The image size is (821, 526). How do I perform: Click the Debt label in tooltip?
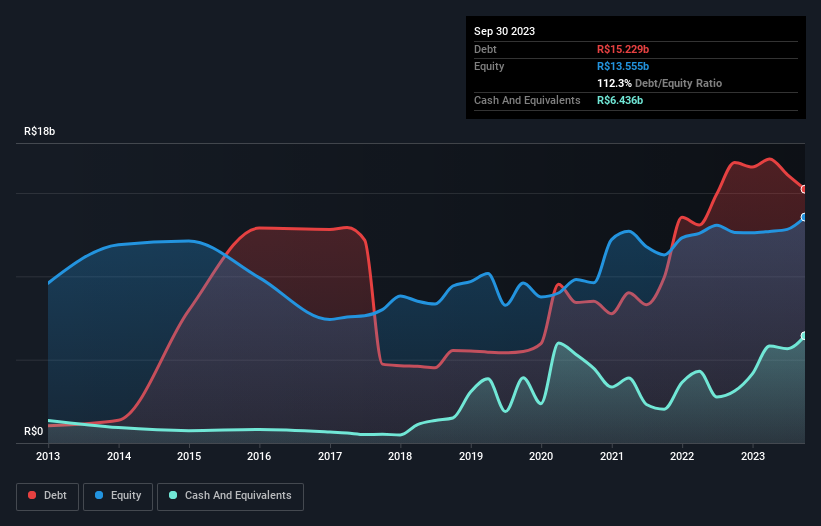[x=485, y=49]
